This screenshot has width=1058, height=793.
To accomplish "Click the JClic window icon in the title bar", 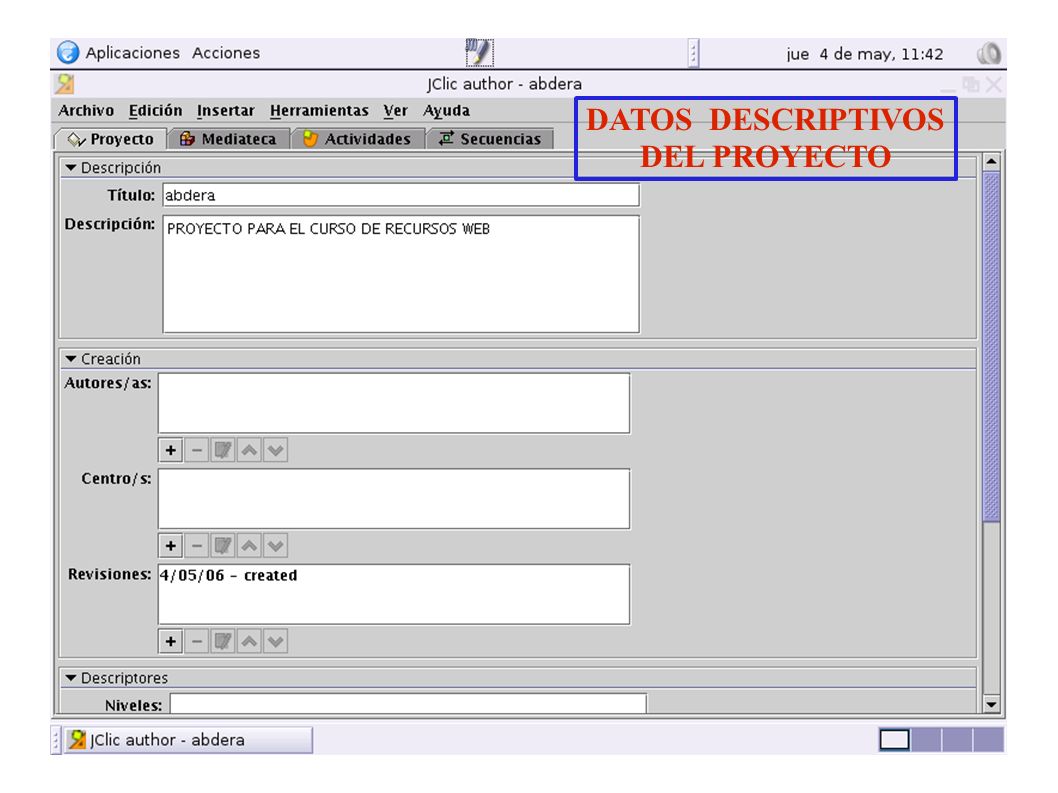I will pos(65,84).
